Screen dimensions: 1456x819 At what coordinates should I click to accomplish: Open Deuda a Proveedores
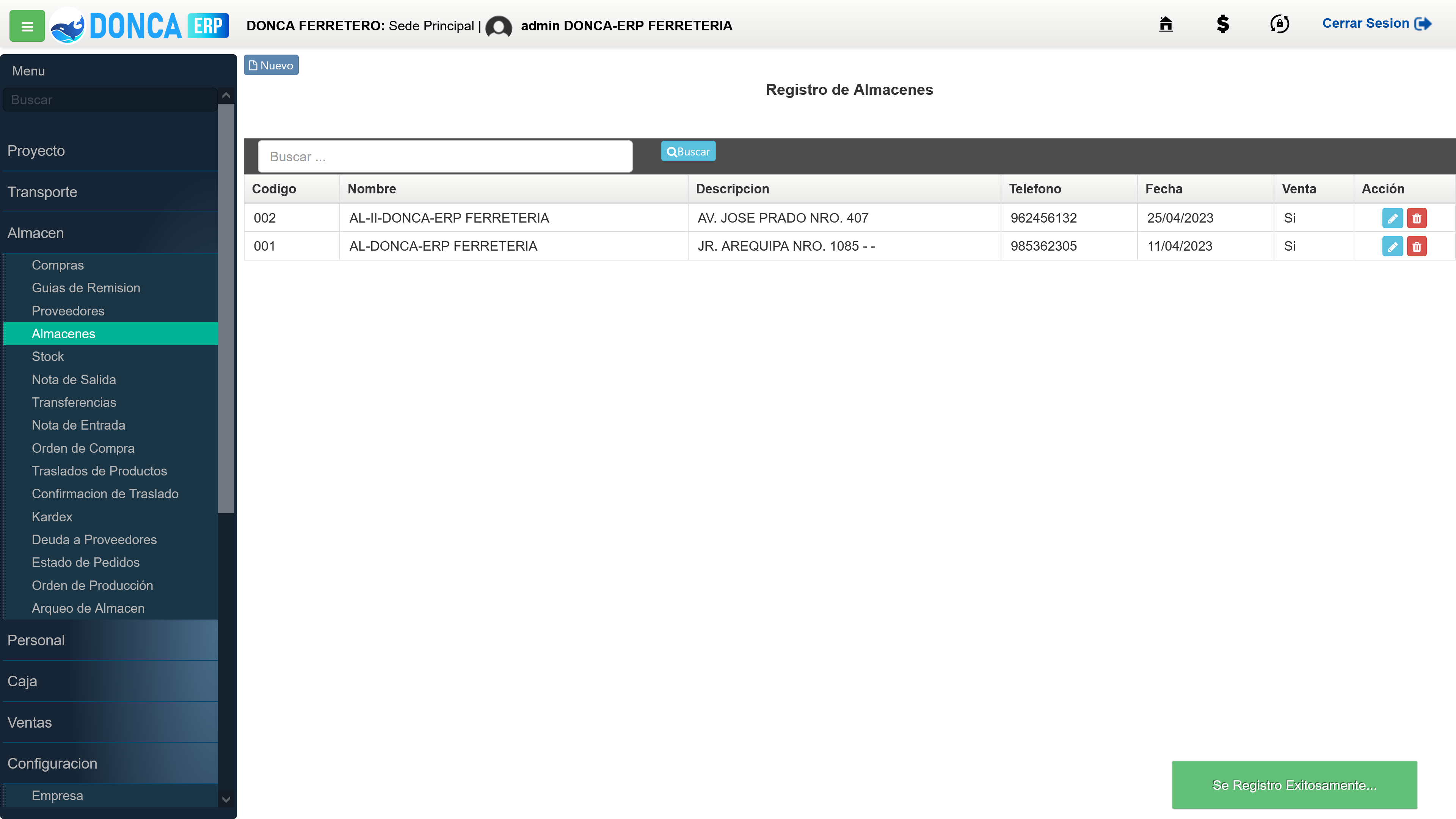[110, 540]
